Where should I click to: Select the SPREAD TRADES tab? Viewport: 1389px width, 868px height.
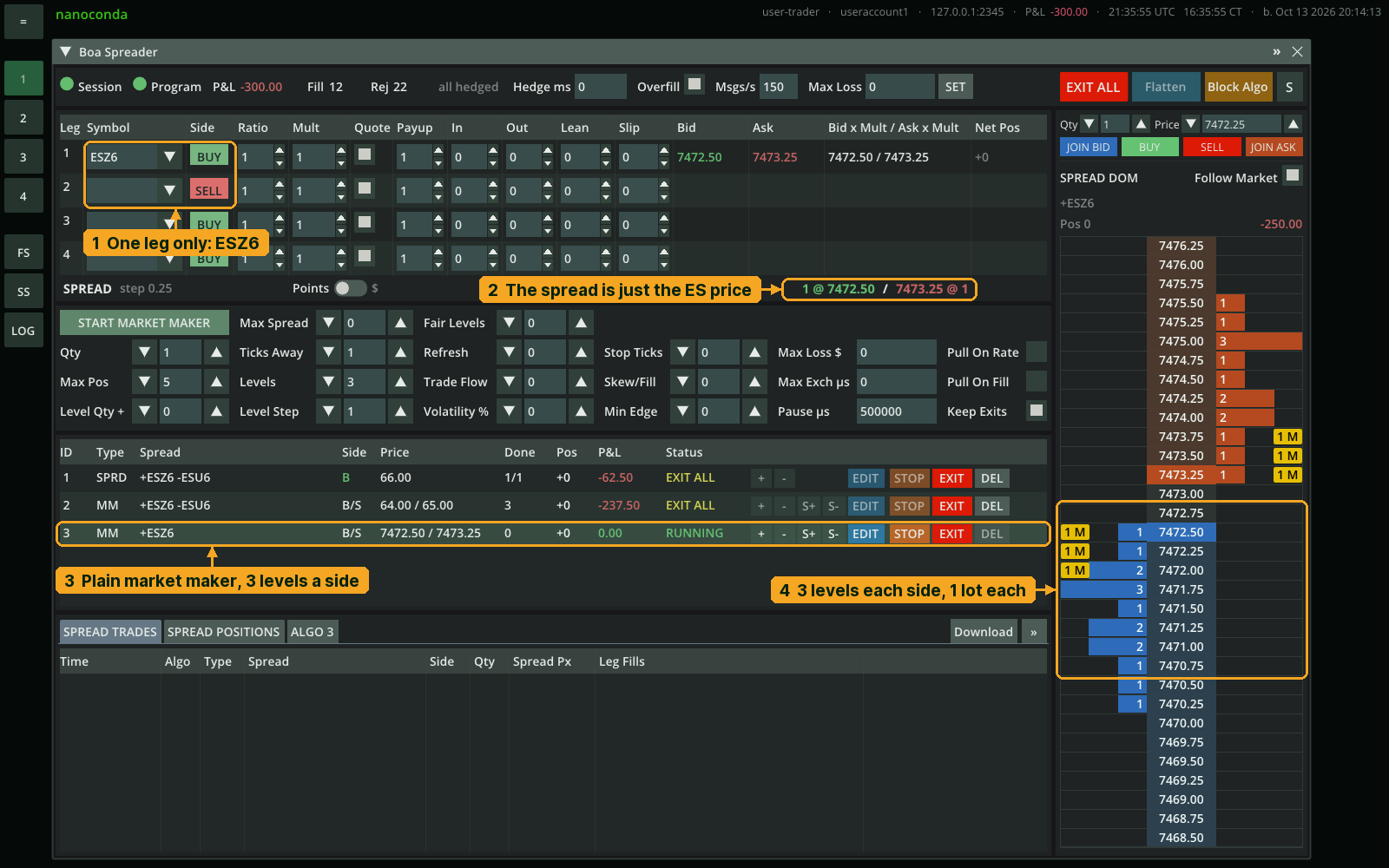[x=110, y=632]
